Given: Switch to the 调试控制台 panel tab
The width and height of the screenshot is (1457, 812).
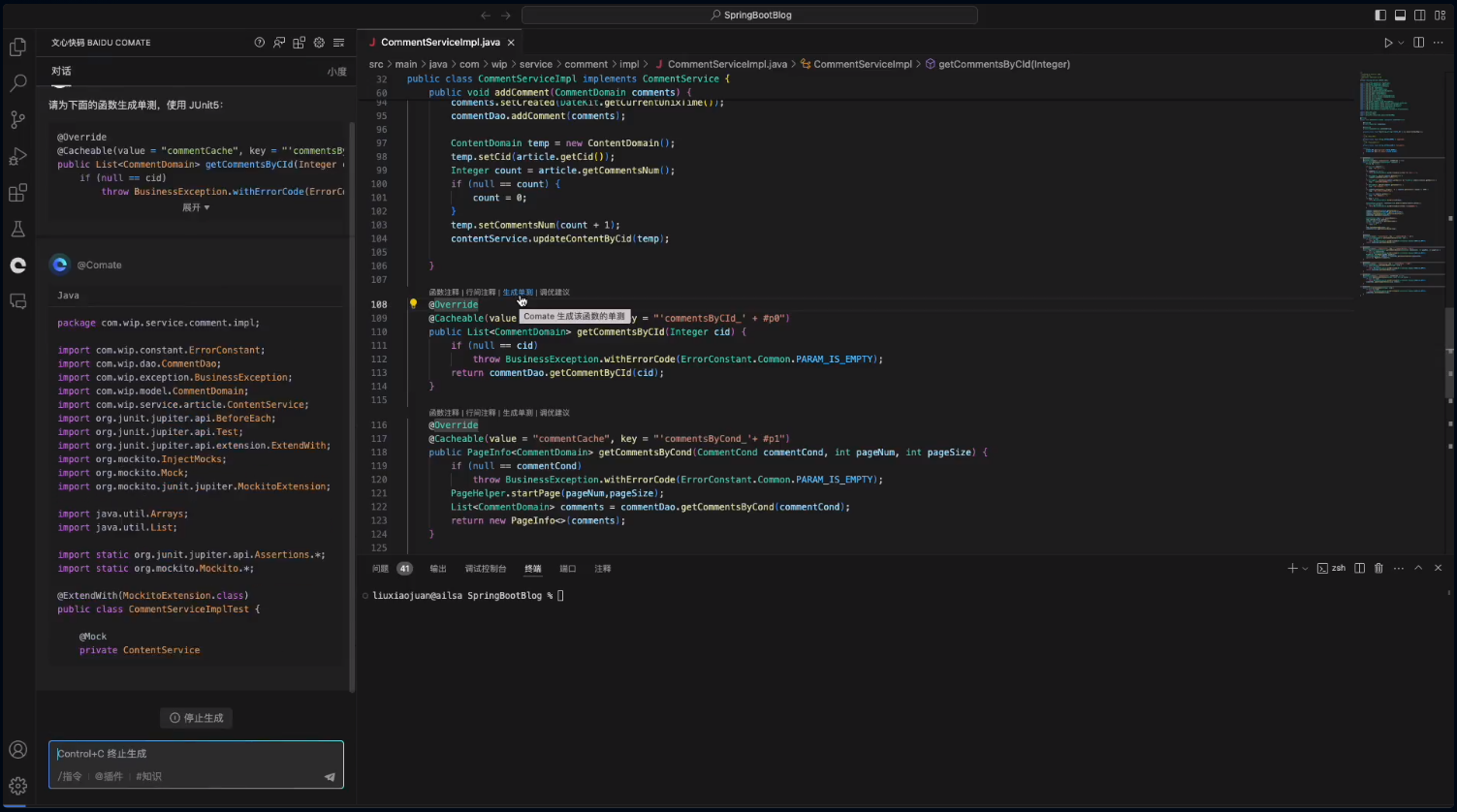Looking at the screenshot, I should [486, 569].
